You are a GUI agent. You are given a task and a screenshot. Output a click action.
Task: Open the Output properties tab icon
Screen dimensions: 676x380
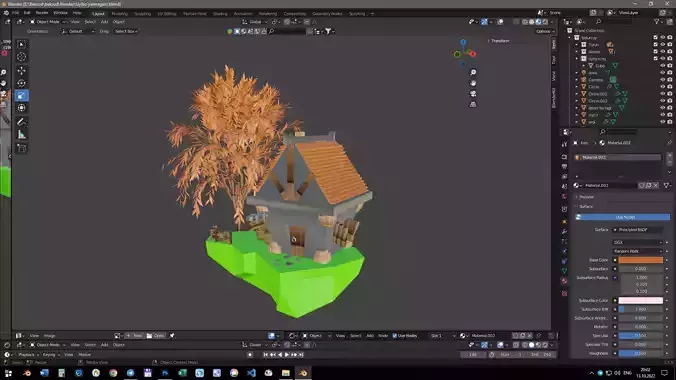click(x=564, y=166)
